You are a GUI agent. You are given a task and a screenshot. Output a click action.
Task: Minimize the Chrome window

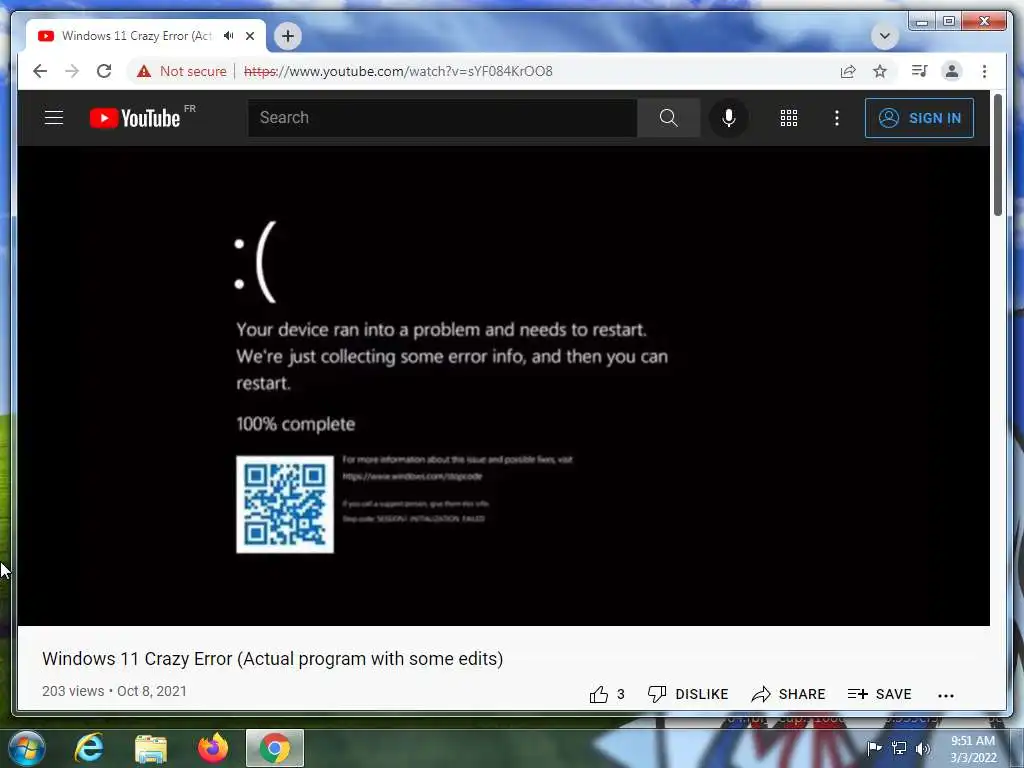921,22
